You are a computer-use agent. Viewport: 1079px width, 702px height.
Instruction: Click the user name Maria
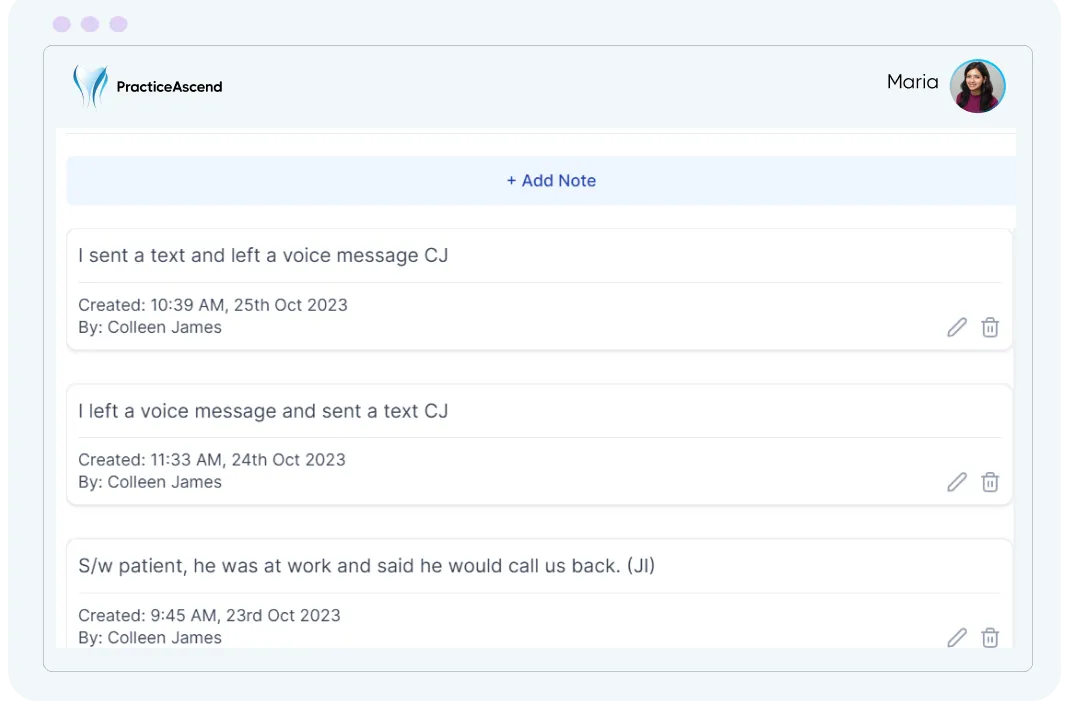[912, 82]
